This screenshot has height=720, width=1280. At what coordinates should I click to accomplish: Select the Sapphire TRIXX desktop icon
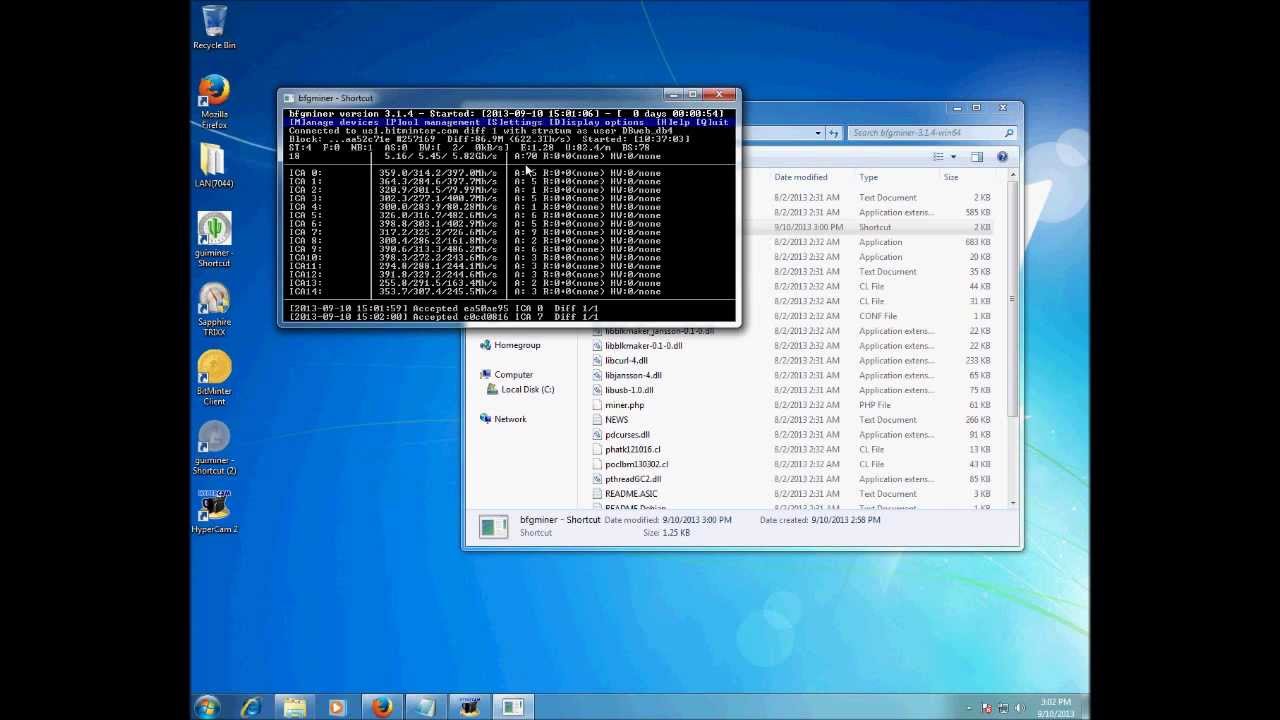coord(214,309)
